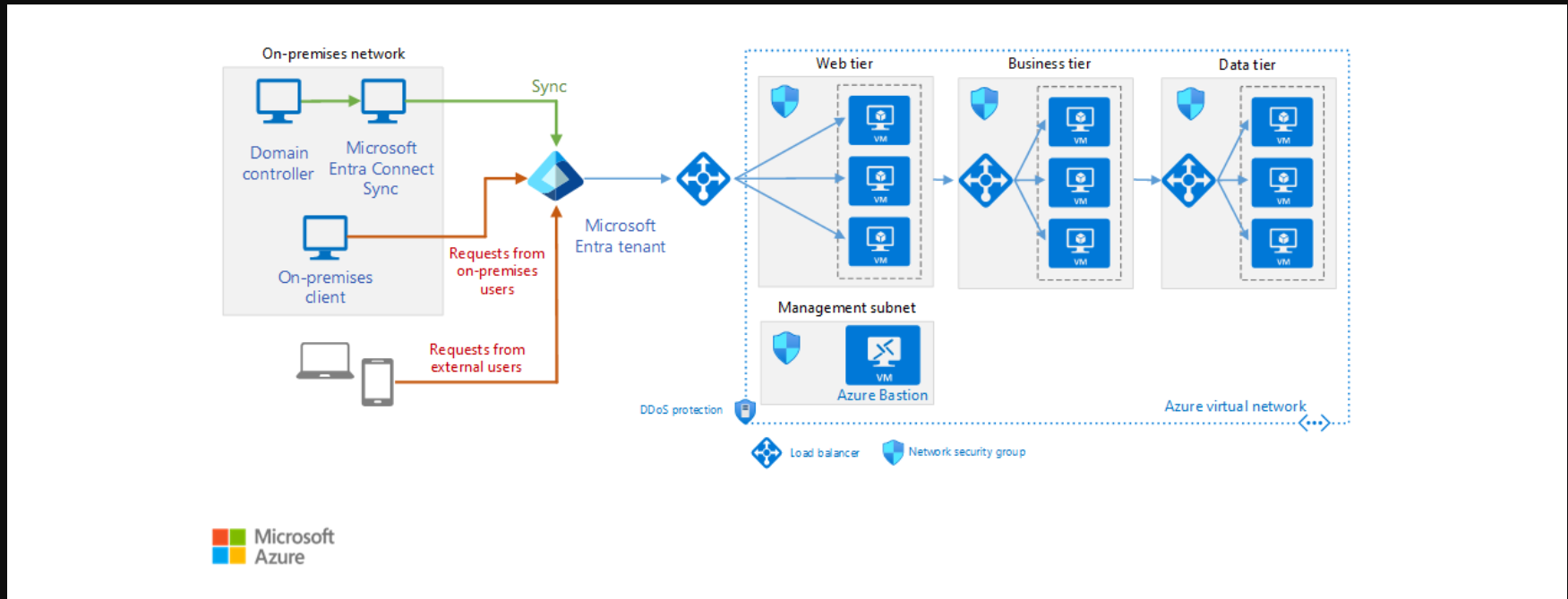Click the "Web tier" heading

tap(844, 64)
